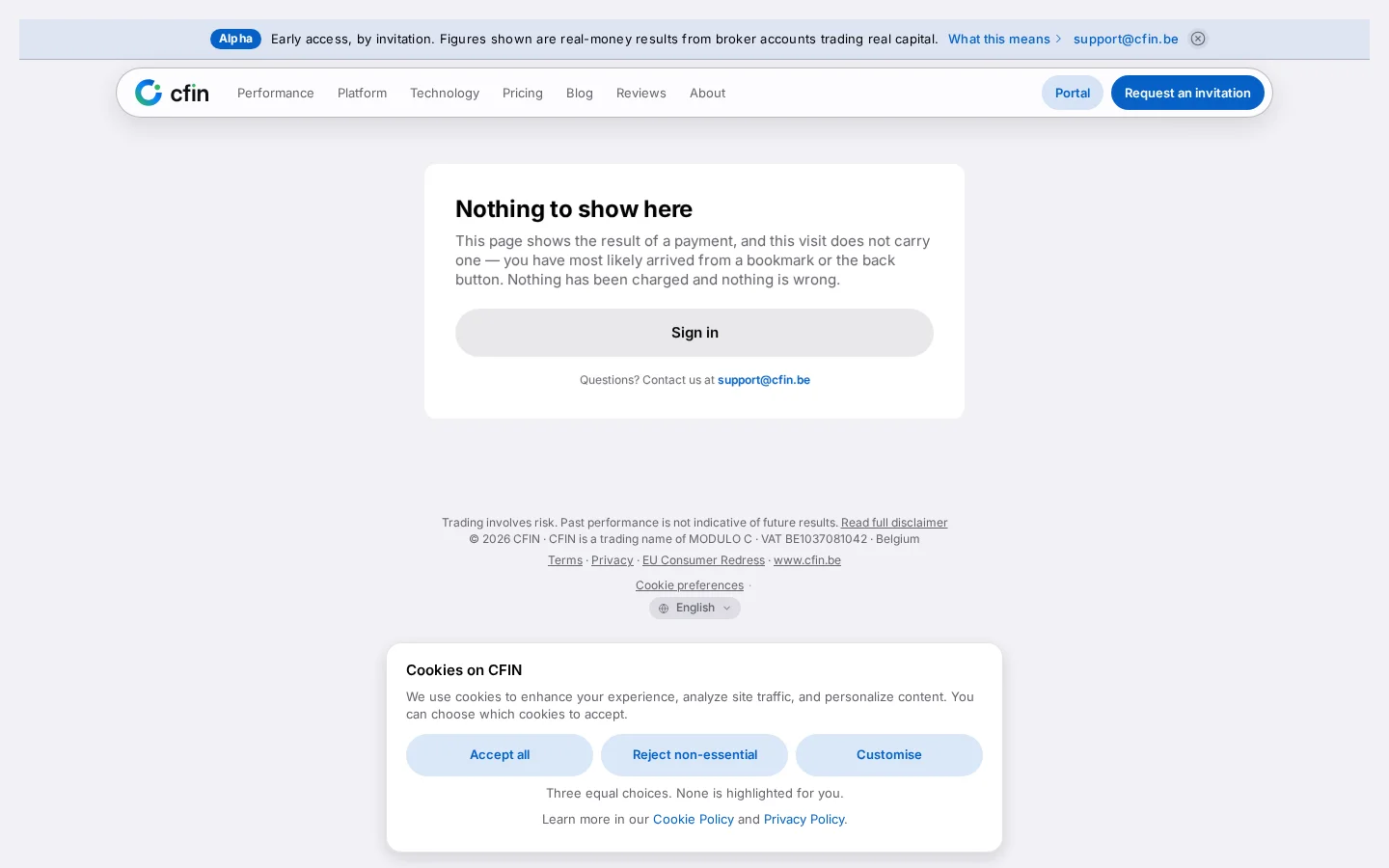Open the Privacy footer link
The height and width of the screenshot is (868, 1389).
[x=613, y=560]
